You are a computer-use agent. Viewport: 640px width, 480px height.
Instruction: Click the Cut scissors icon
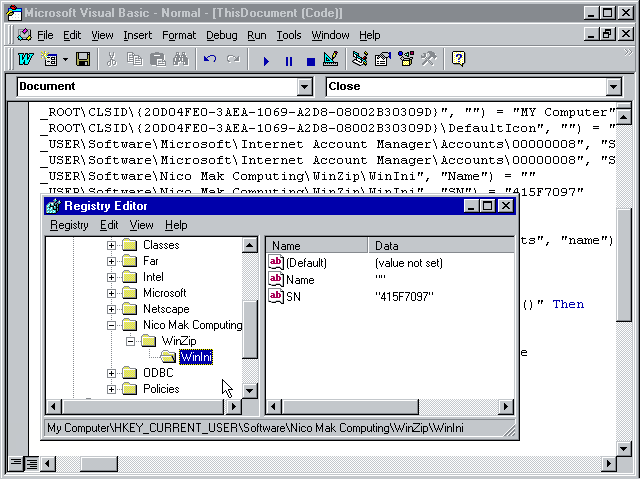click(x=111, y=60)
